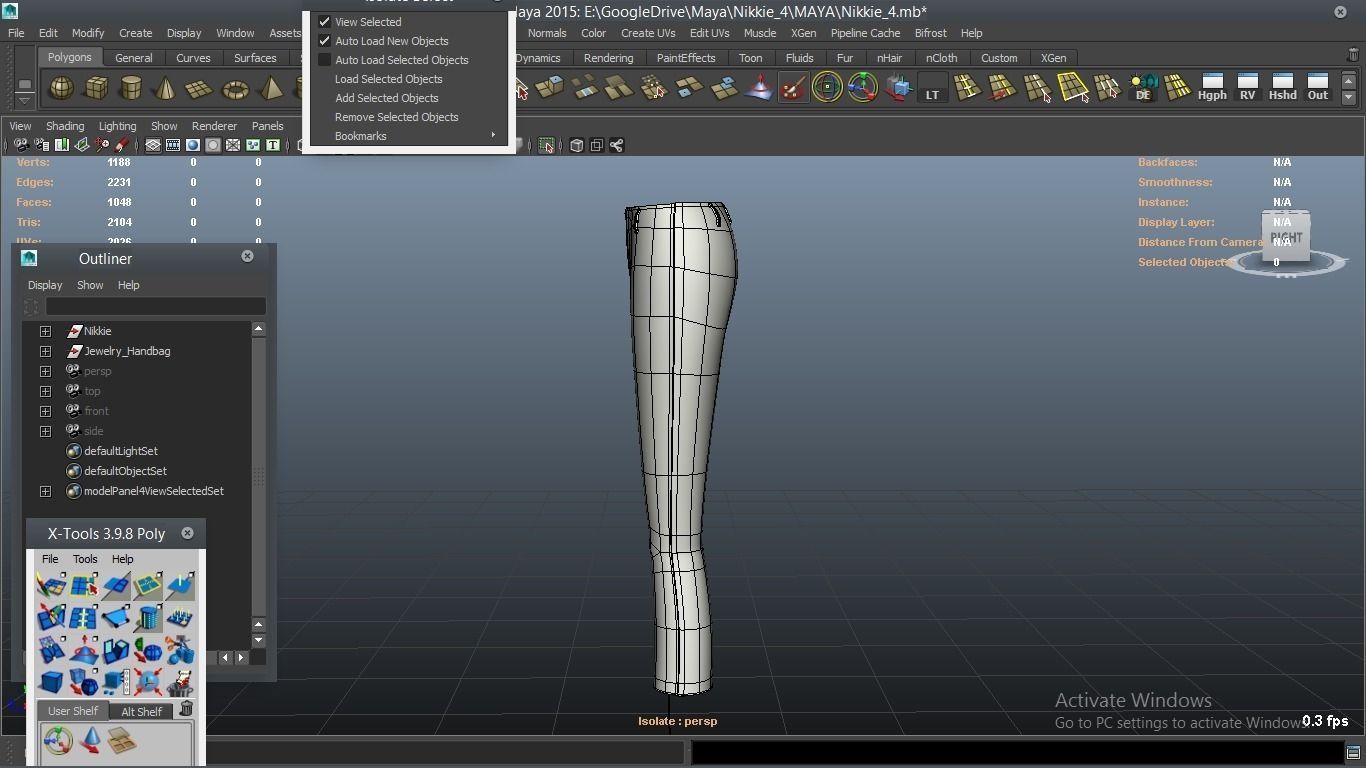1366x768 pixels.
Task: Create a polygon cone from the shelf
Action: click(x=165, y=89)
